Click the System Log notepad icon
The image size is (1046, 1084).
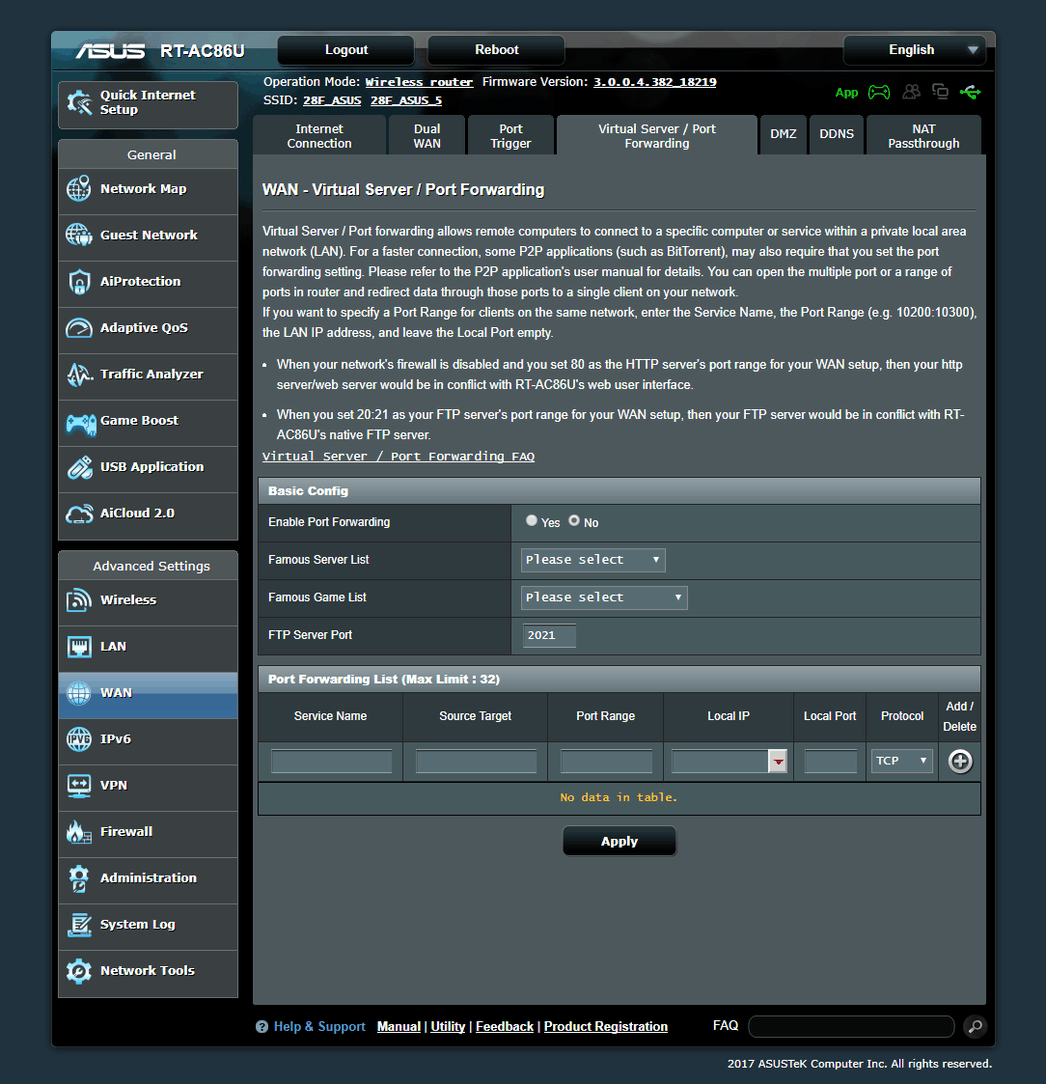click(x=79, y=925)
